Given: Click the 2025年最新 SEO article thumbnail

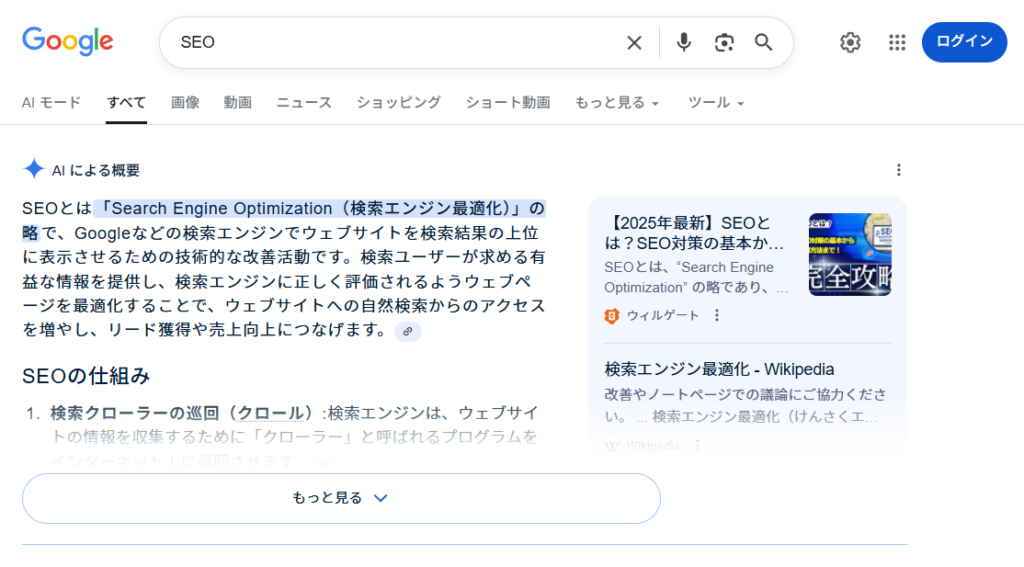Looking at the screenshot, I should pyautogui.click(x=849, y=254).
